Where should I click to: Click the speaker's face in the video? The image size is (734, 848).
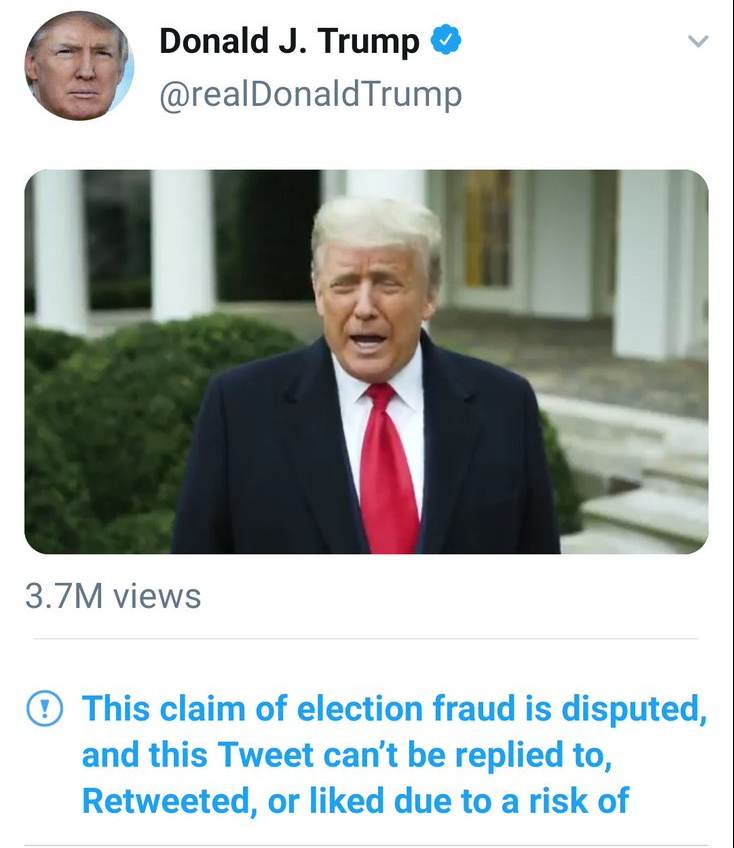pos(375,300)
